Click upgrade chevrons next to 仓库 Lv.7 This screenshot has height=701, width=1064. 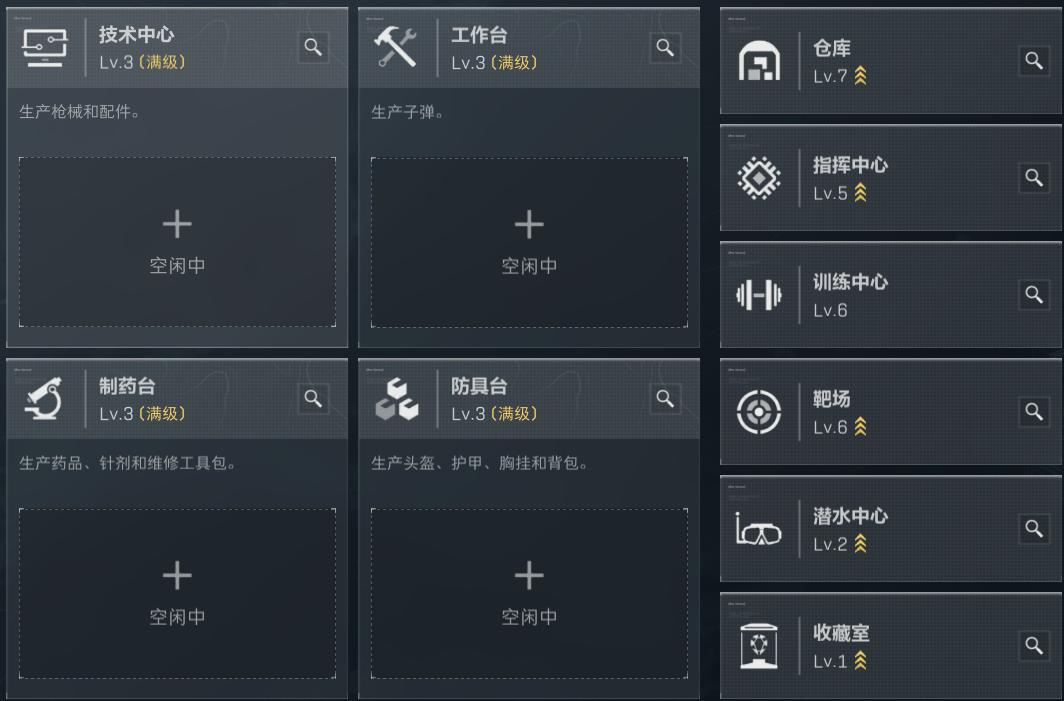pyautogui.click(x=860, y=76)
